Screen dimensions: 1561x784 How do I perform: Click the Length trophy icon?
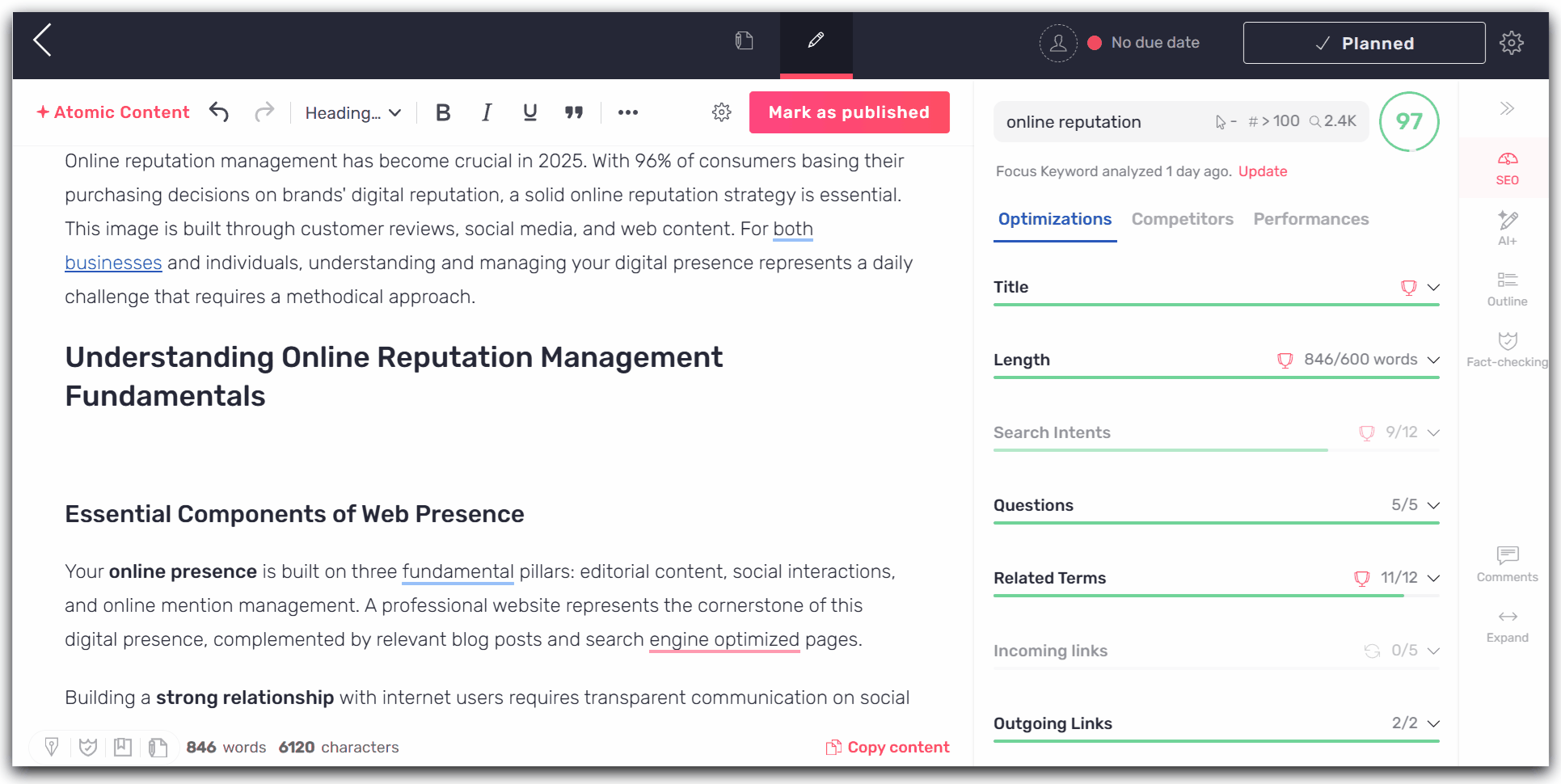[1285, 360]
